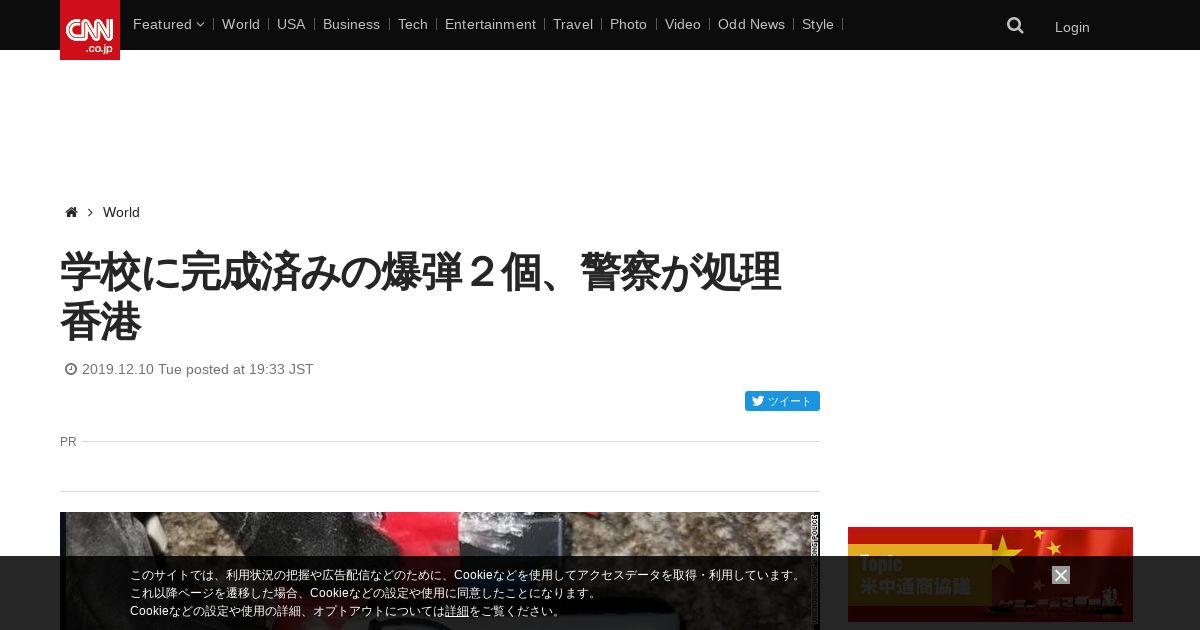Open the Style section
The image size is (1200, 630).
point(818,24)
